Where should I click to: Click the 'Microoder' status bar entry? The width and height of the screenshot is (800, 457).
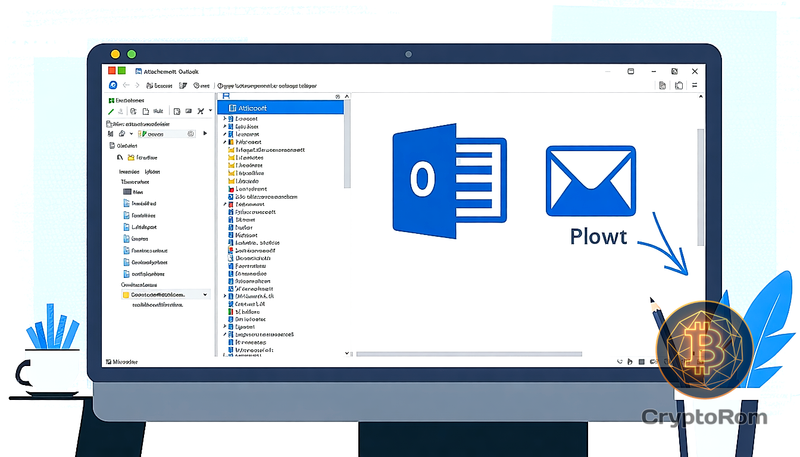[122, 362]
